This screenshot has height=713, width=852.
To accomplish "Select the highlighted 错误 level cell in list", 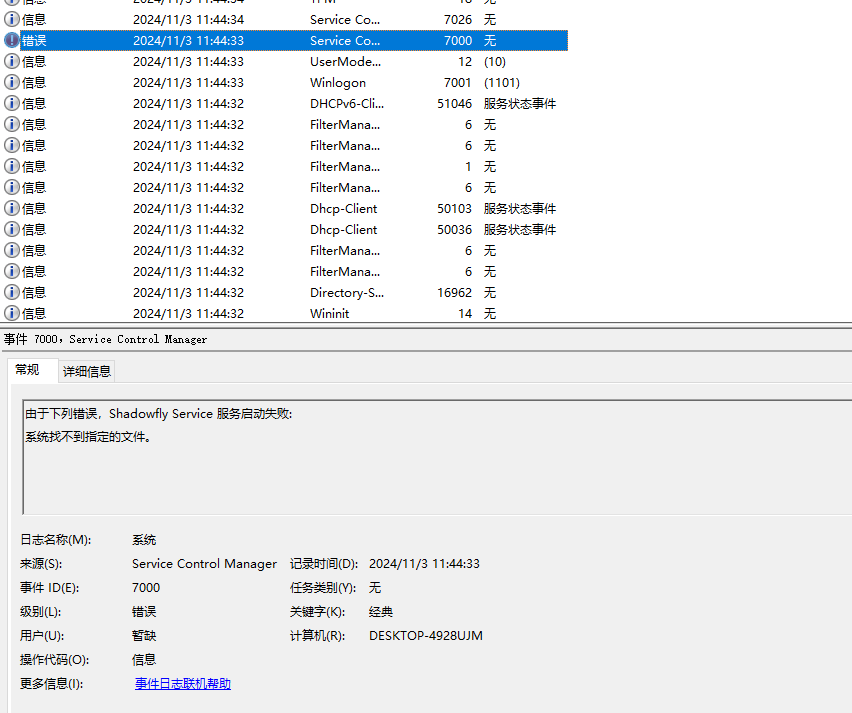I will point(34,41).
